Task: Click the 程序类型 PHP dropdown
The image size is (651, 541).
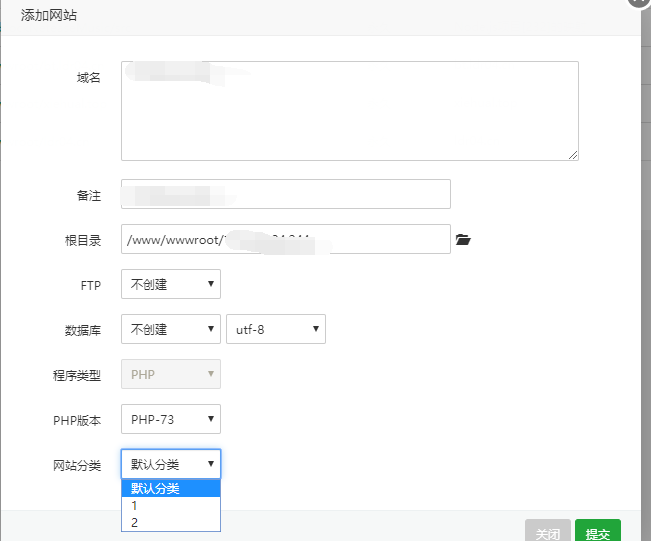Action: pos(171,374)
